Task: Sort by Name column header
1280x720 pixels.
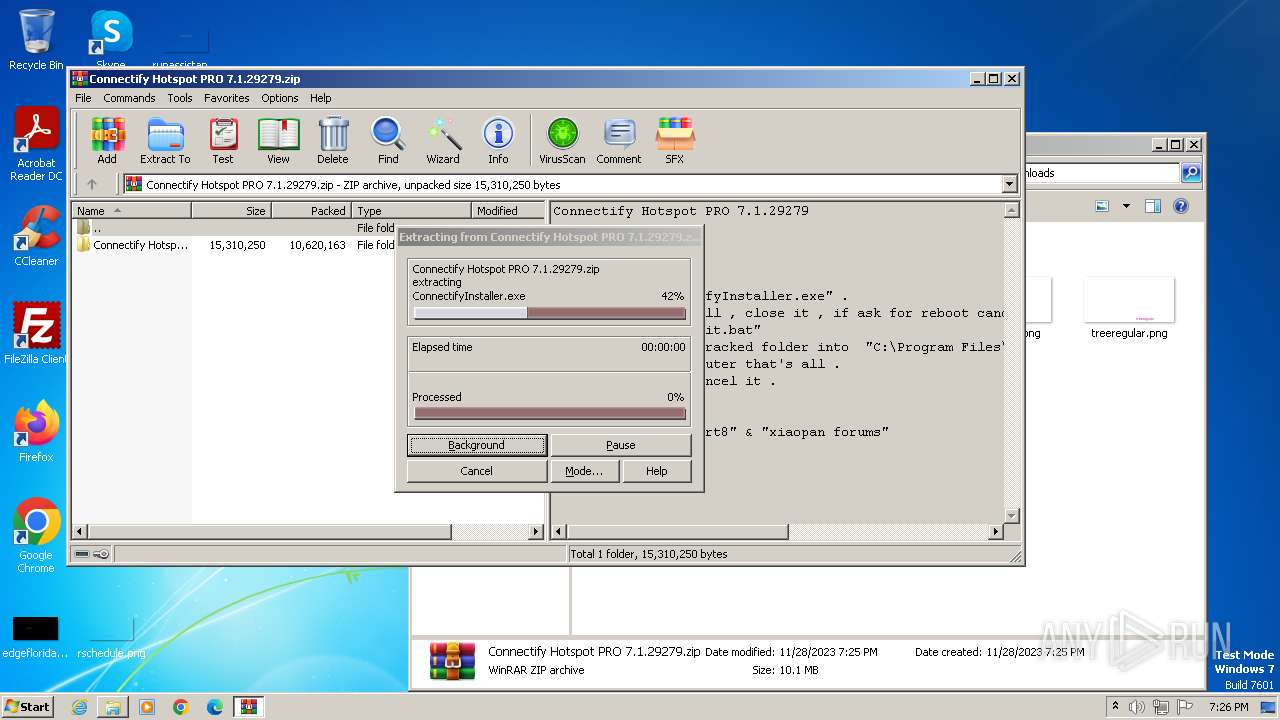Action: [x=131, y=210]
